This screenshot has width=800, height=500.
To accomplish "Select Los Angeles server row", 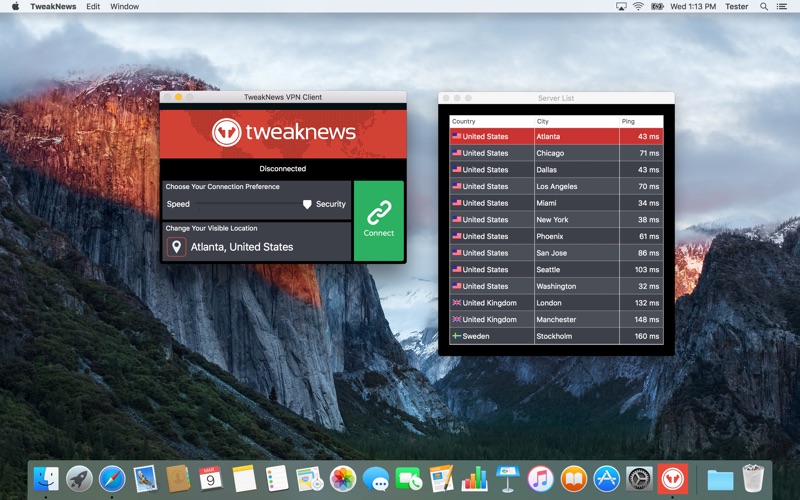I will (556, 186).
